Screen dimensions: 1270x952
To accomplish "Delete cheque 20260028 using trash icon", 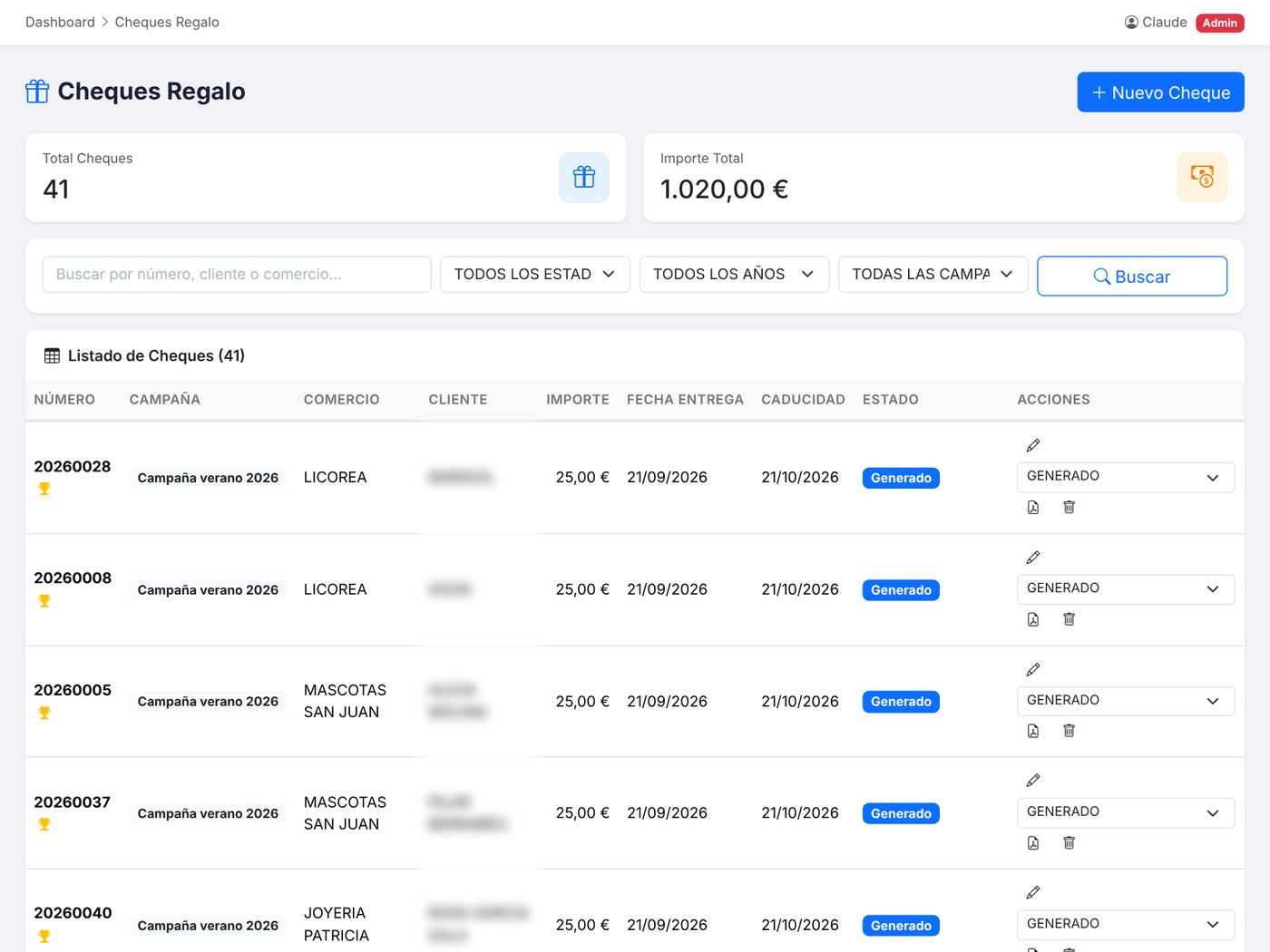I will [x=1069, y=507].
